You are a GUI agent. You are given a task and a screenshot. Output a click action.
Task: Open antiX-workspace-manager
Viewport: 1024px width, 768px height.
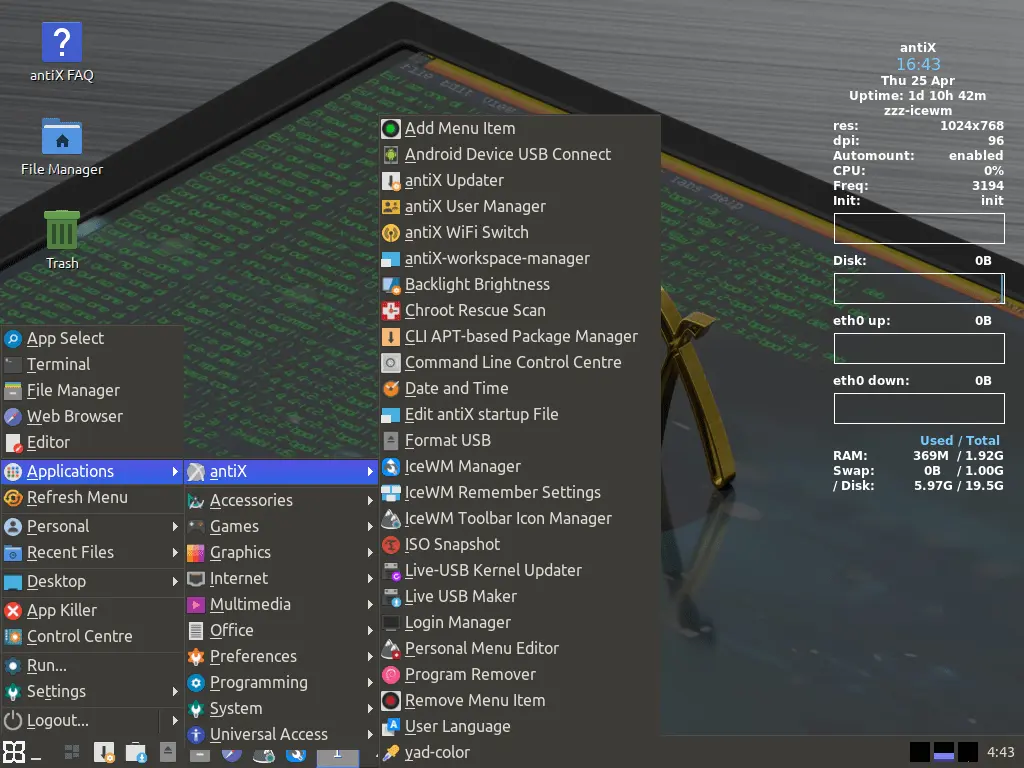(x=520, y=259)
